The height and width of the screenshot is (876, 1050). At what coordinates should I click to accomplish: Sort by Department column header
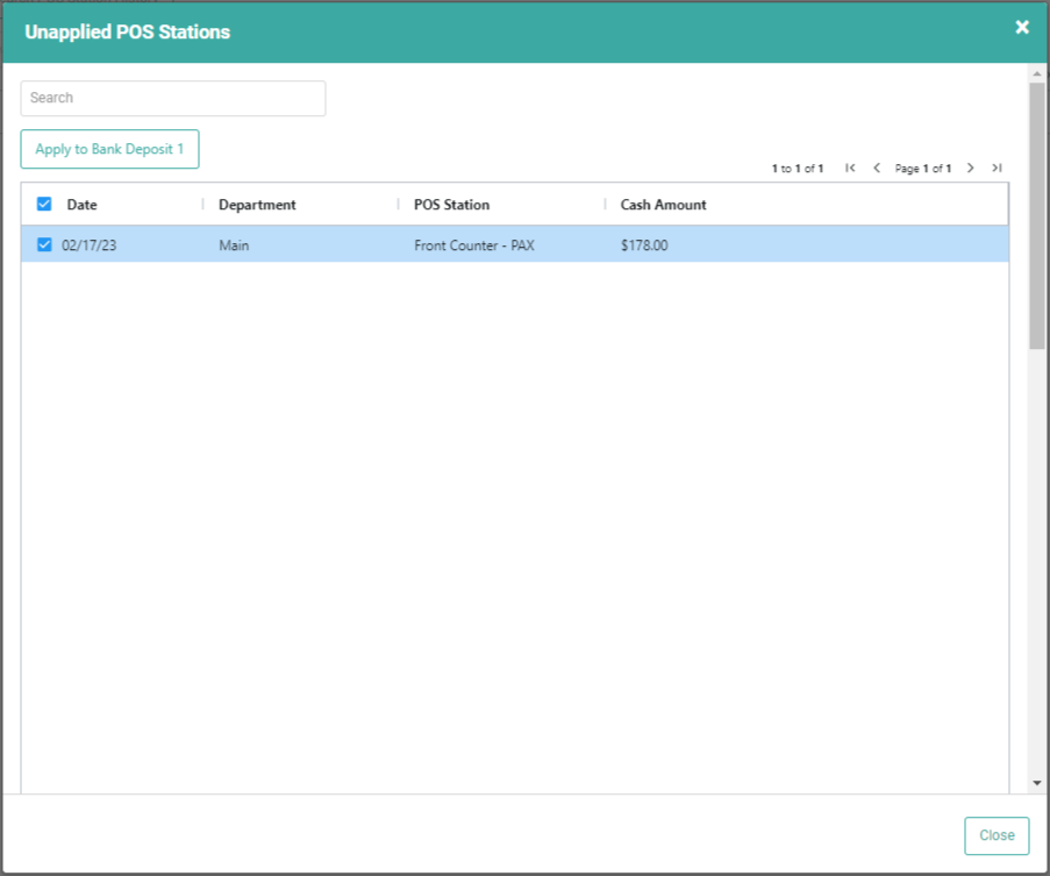pos(257,204)
